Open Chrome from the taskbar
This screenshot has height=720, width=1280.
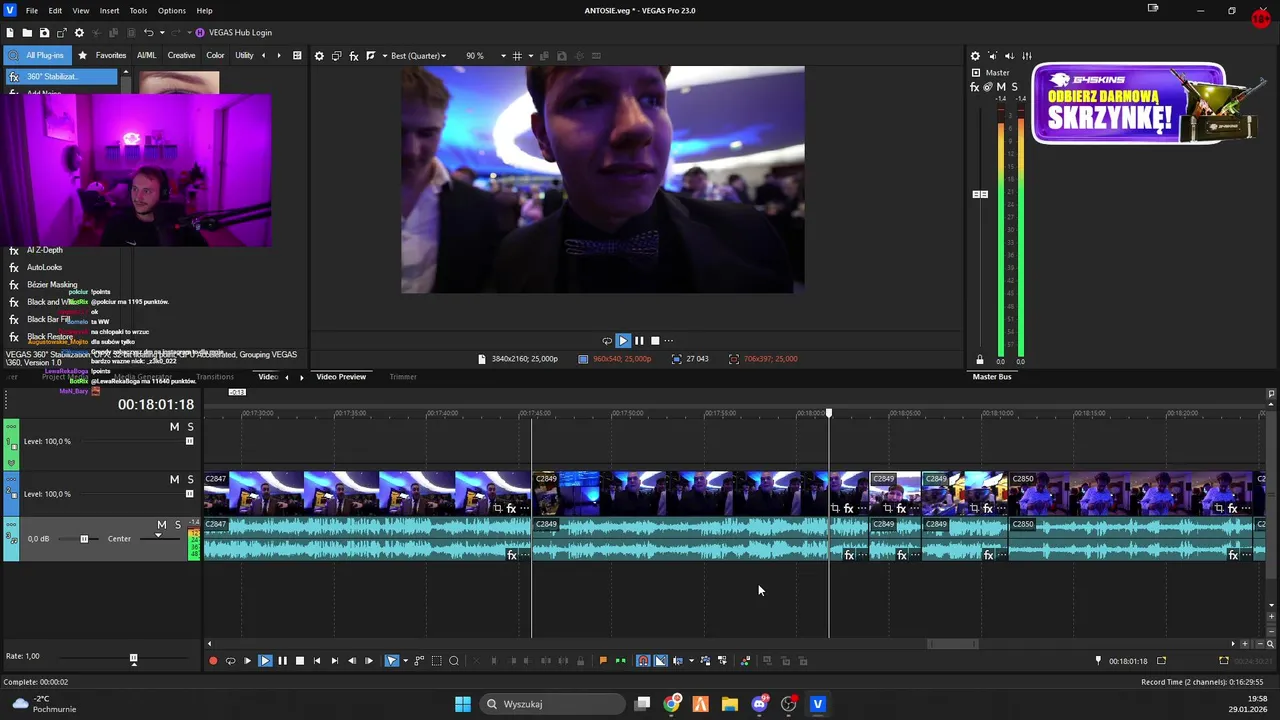tap(672, 704)
